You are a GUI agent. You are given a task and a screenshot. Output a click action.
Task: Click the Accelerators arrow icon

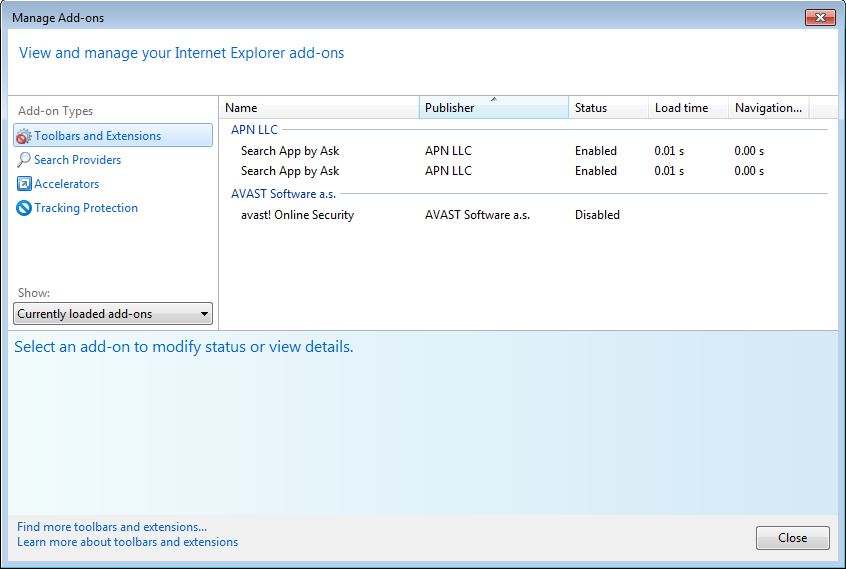[x=24, y=184]
